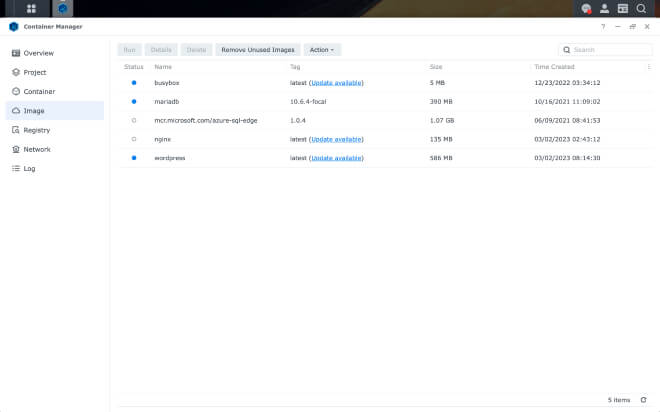Click the Remove Unused Images button

(258, 49)
